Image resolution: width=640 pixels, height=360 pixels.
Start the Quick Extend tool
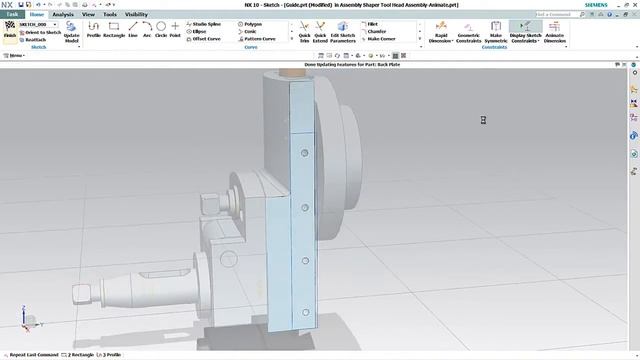tap(320, 32)
